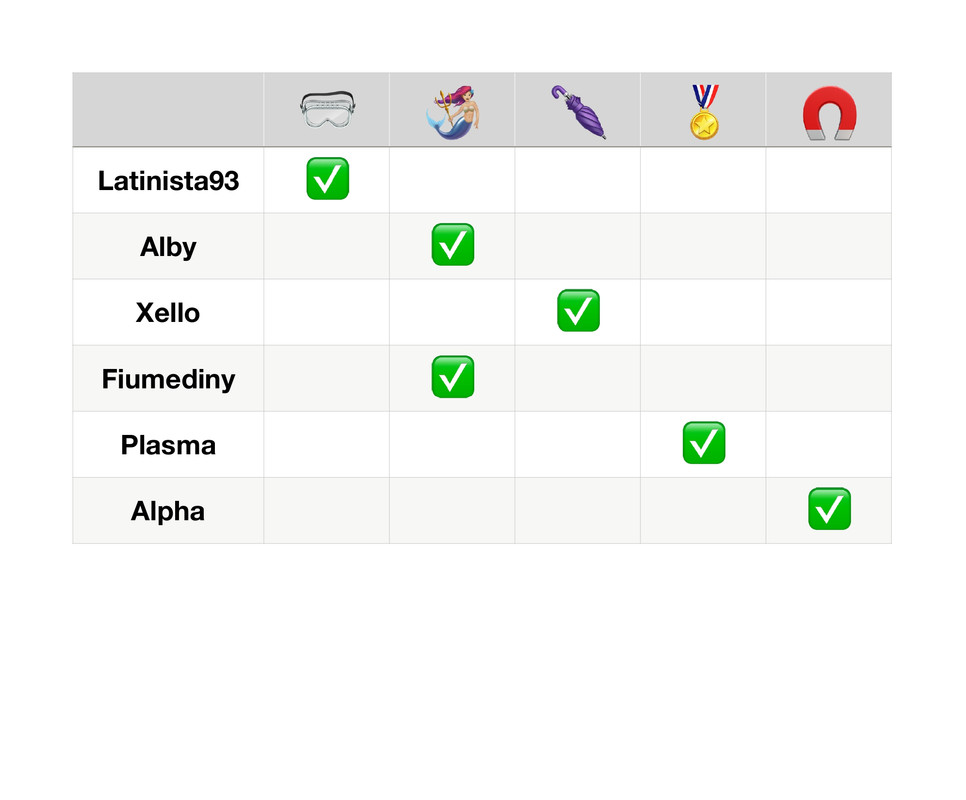
Task: Click the gold sports medal icon
Action: [704, 110]
